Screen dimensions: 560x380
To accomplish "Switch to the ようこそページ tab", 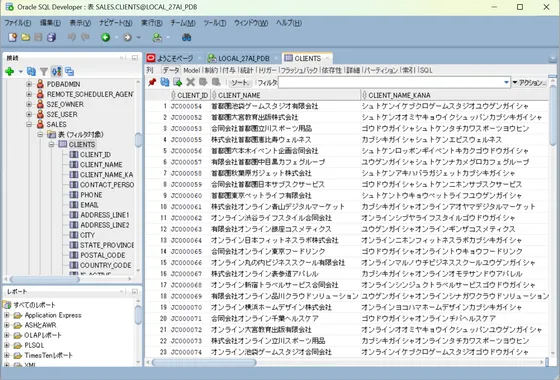I will click(175, 58).
